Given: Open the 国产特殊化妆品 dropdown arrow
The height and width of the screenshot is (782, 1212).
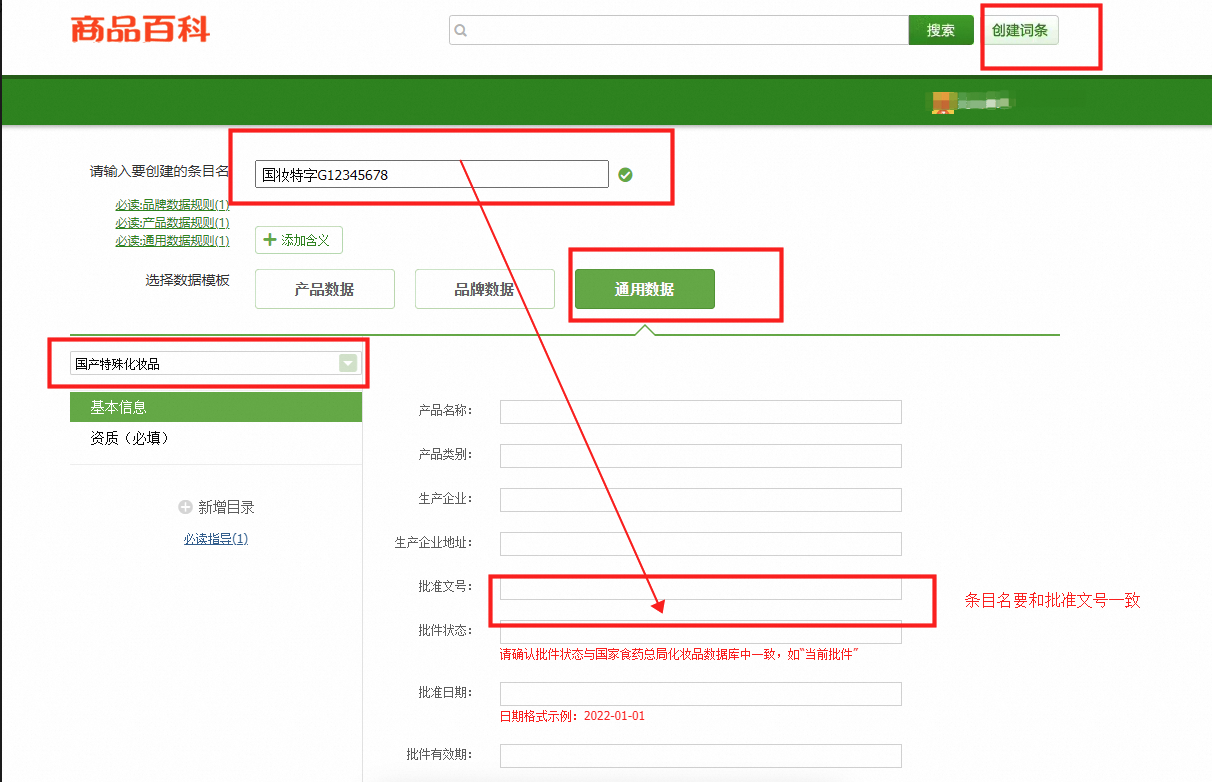Looking at the screenshot, I should (x=348, y=363).
